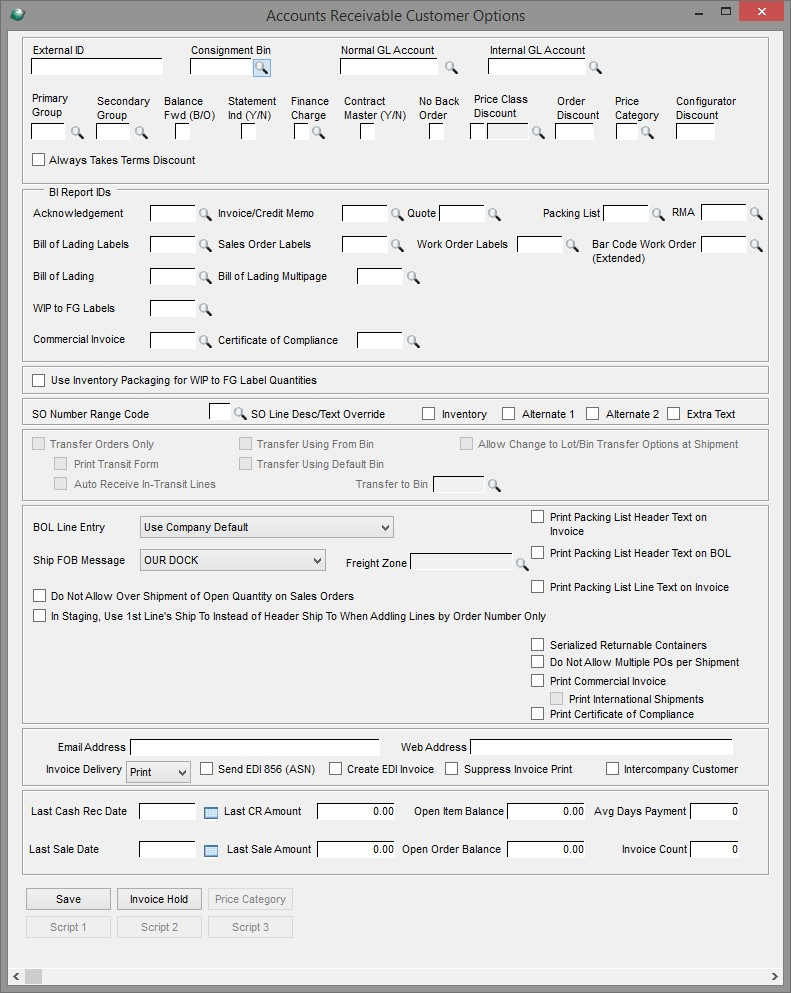Check In Staging, Use 1st Line's Ship To option

(x=39, y=616)
